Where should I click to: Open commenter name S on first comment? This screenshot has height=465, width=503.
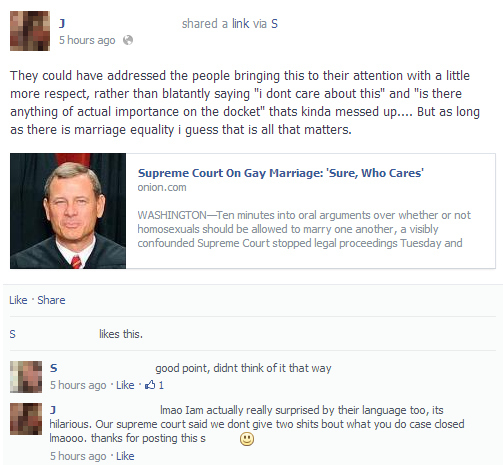[54, 368]
